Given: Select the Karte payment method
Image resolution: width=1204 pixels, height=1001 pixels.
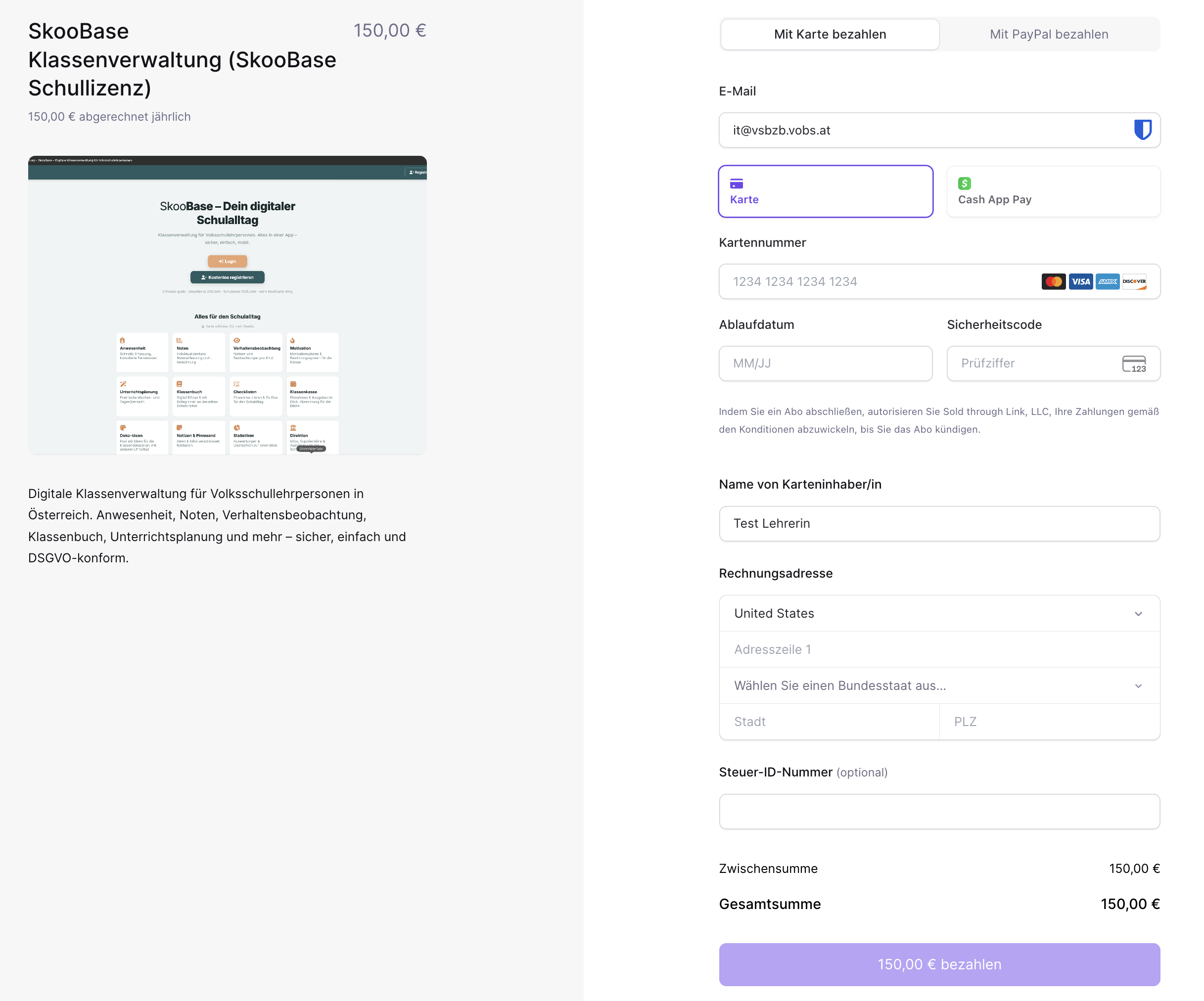Looking at the screenshot, I should [x=826, y=191].
